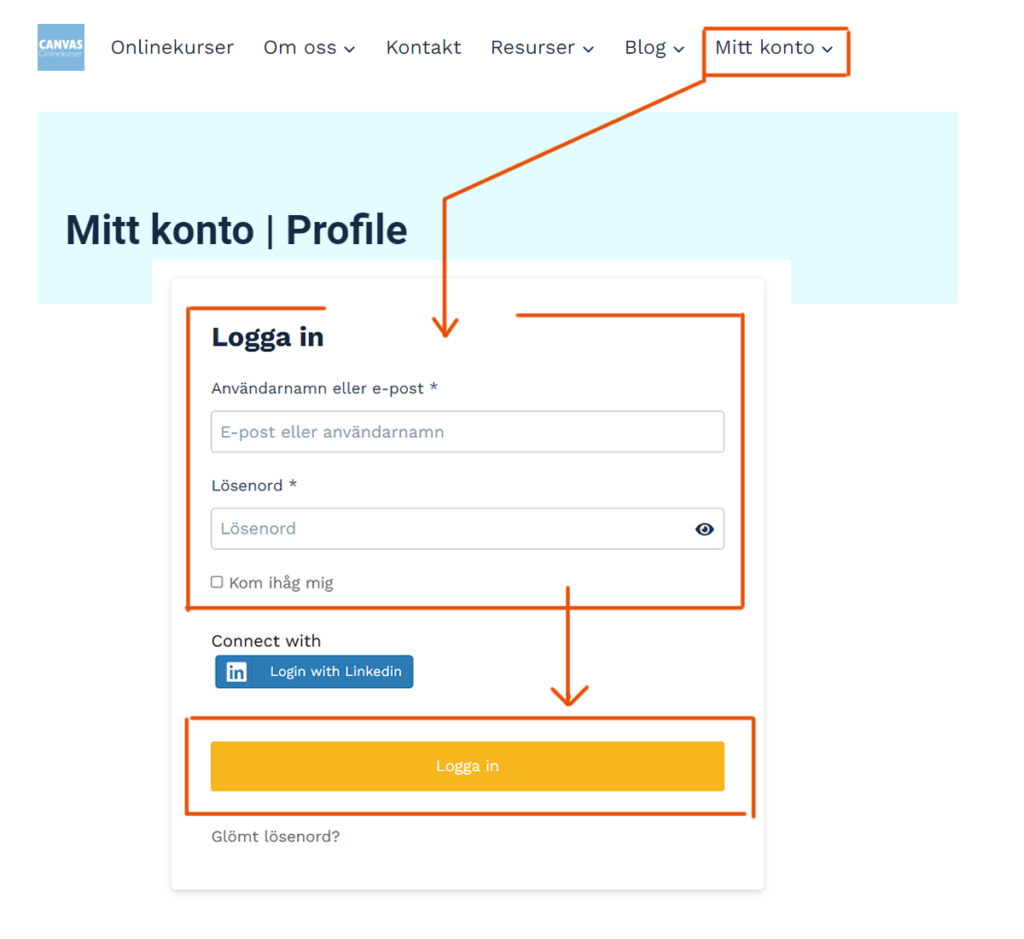
Task: Go to the Kontakt page
Action: coord(423,47)
